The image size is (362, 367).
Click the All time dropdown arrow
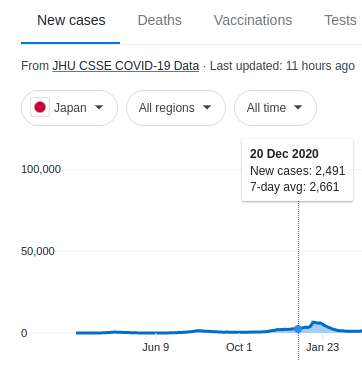[298, 107]
